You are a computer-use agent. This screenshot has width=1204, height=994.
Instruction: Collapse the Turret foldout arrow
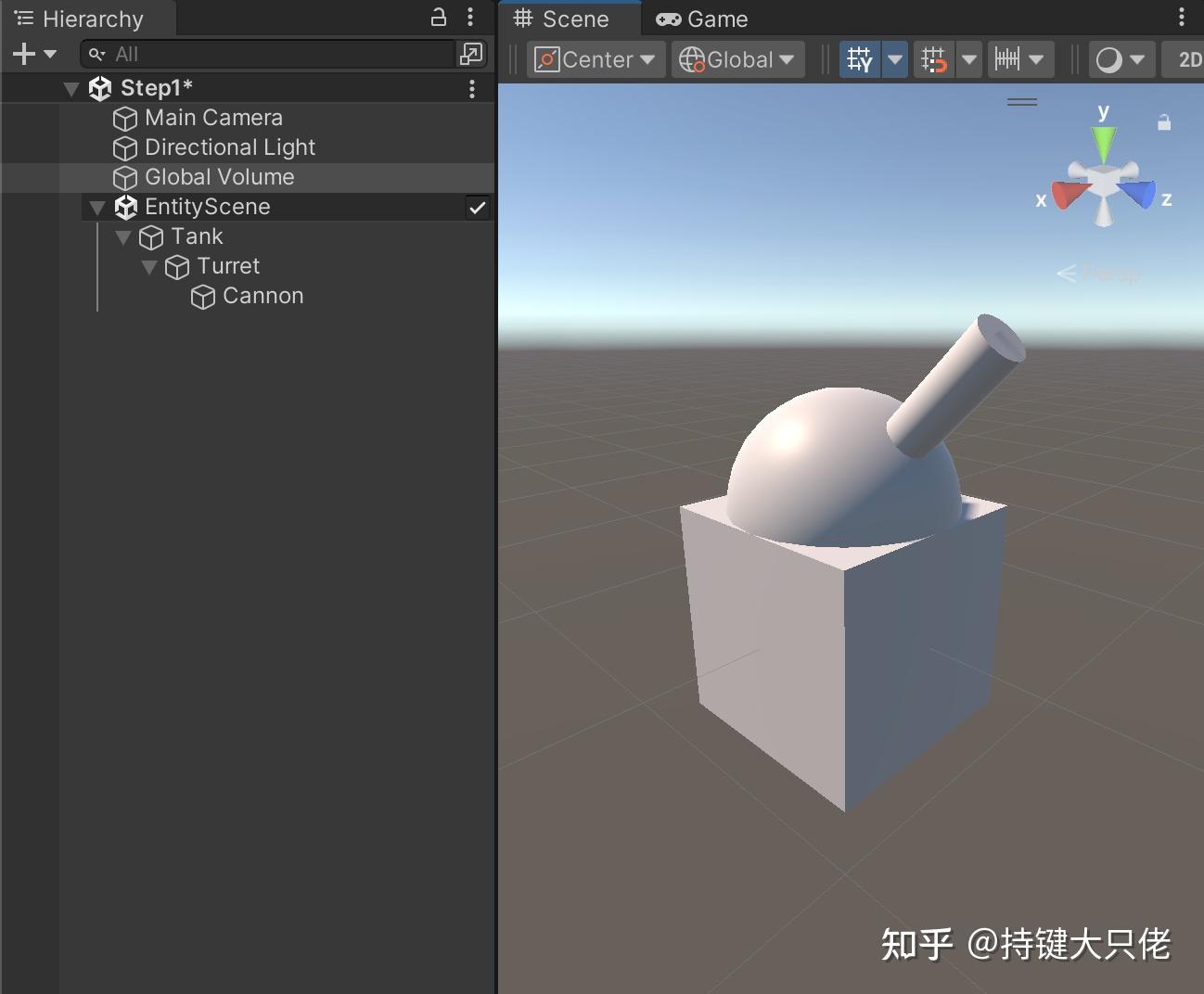point(149,267)
